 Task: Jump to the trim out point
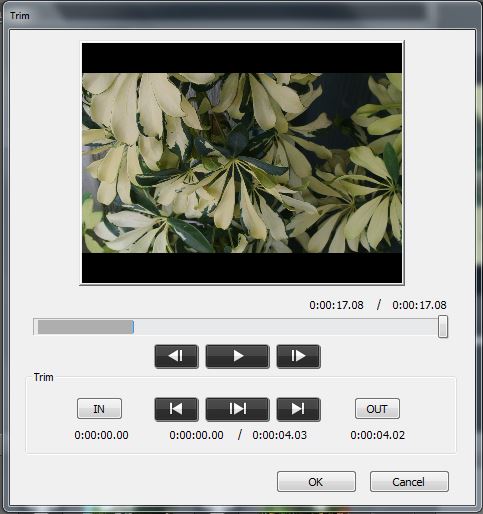pyautogui.click(x=298, y=409)
